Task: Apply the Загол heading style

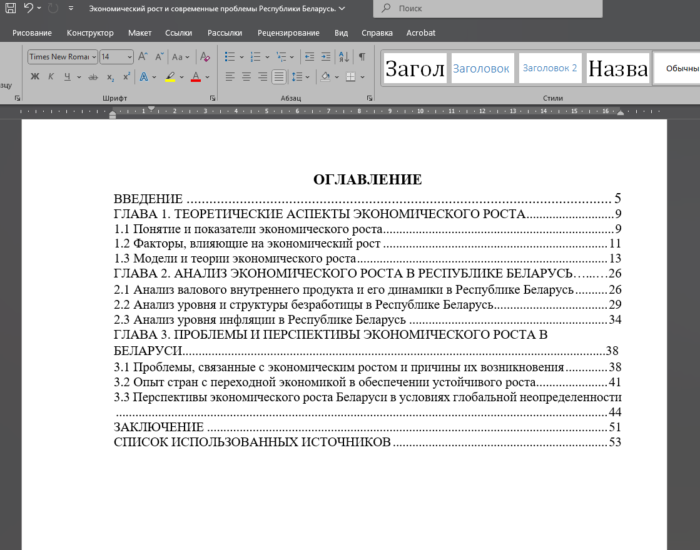Action: coord(415,68)
